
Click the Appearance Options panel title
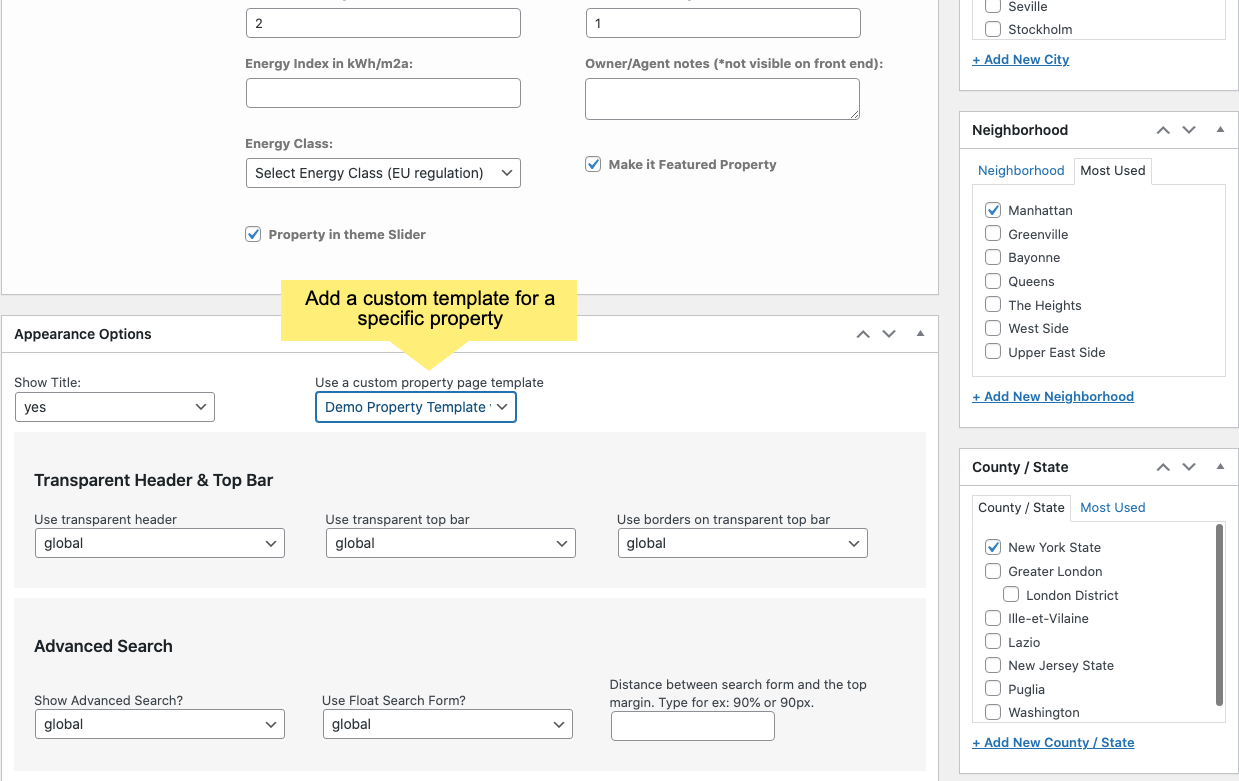[x=83, y=334]
